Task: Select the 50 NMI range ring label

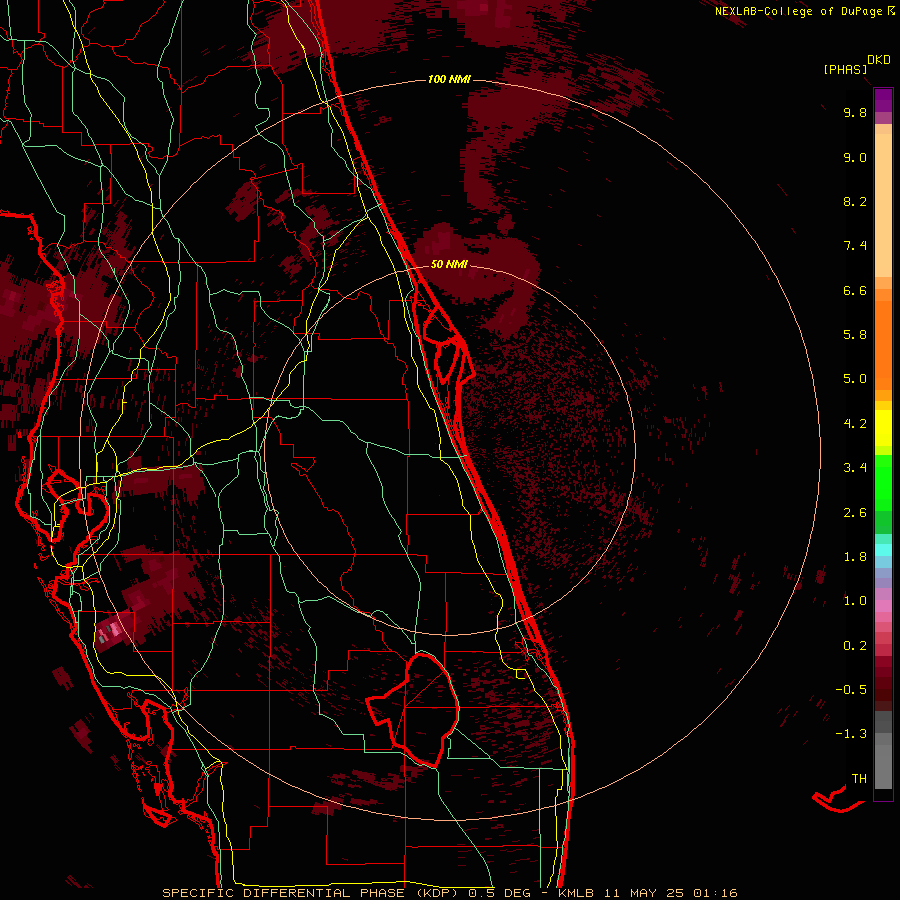Action: point(449,265)
